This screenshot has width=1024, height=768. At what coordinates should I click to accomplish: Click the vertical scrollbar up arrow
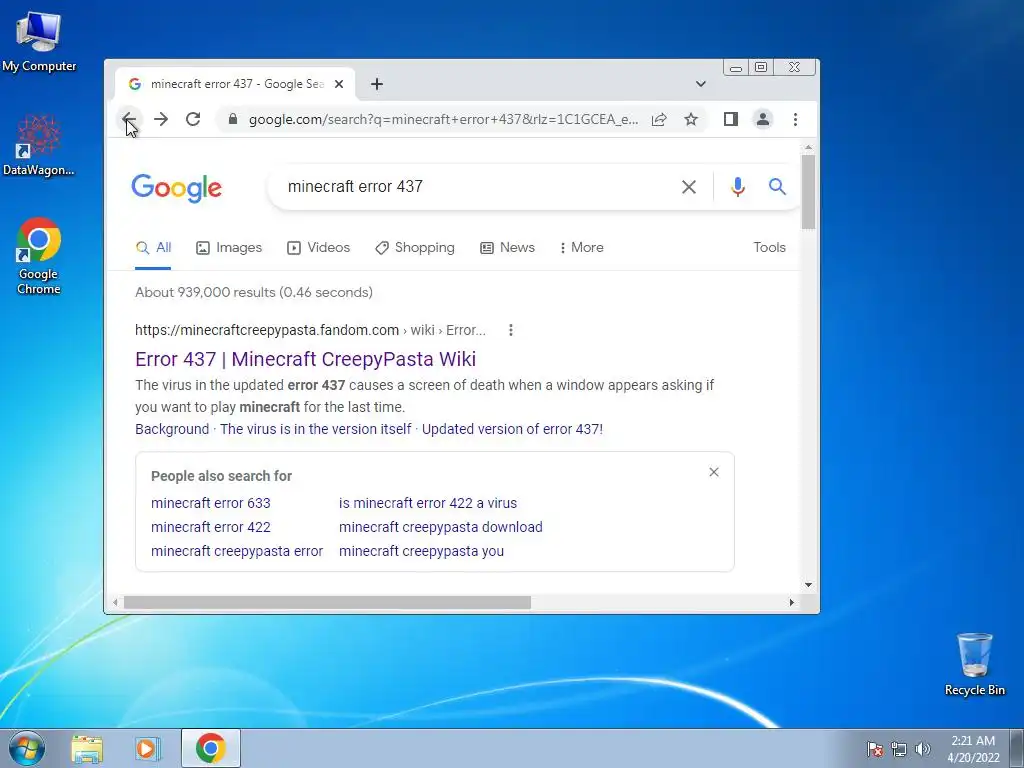click(x=808, y=148)
